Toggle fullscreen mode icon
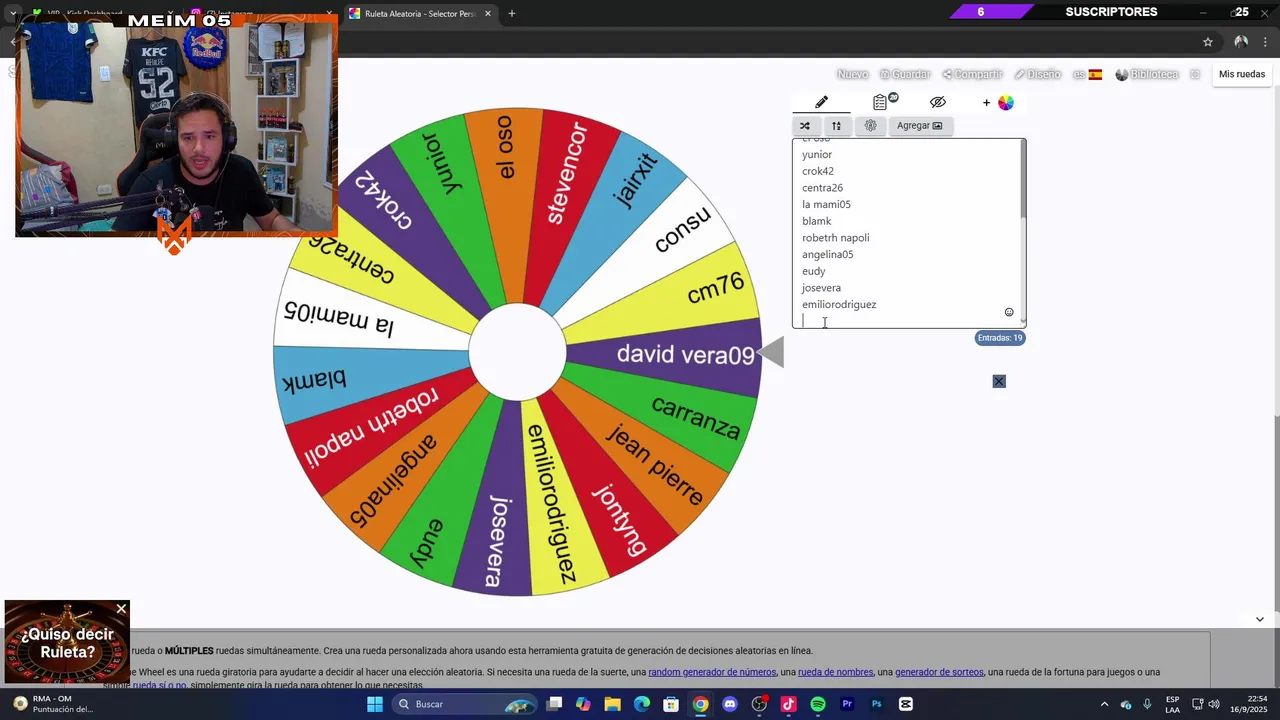This screenshot has height=720, width=1280. click(x=1194, y=74)
